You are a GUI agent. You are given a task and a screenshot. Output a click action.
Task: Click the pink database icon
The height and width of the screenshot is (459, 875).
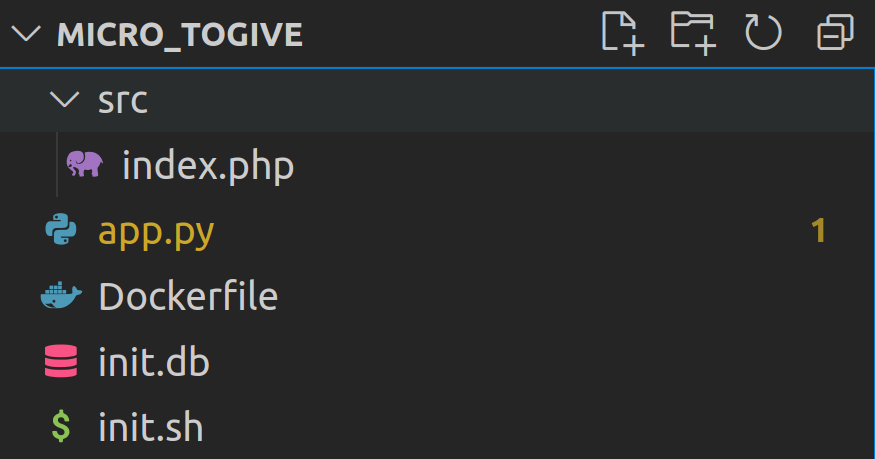(x=61, y=362)
